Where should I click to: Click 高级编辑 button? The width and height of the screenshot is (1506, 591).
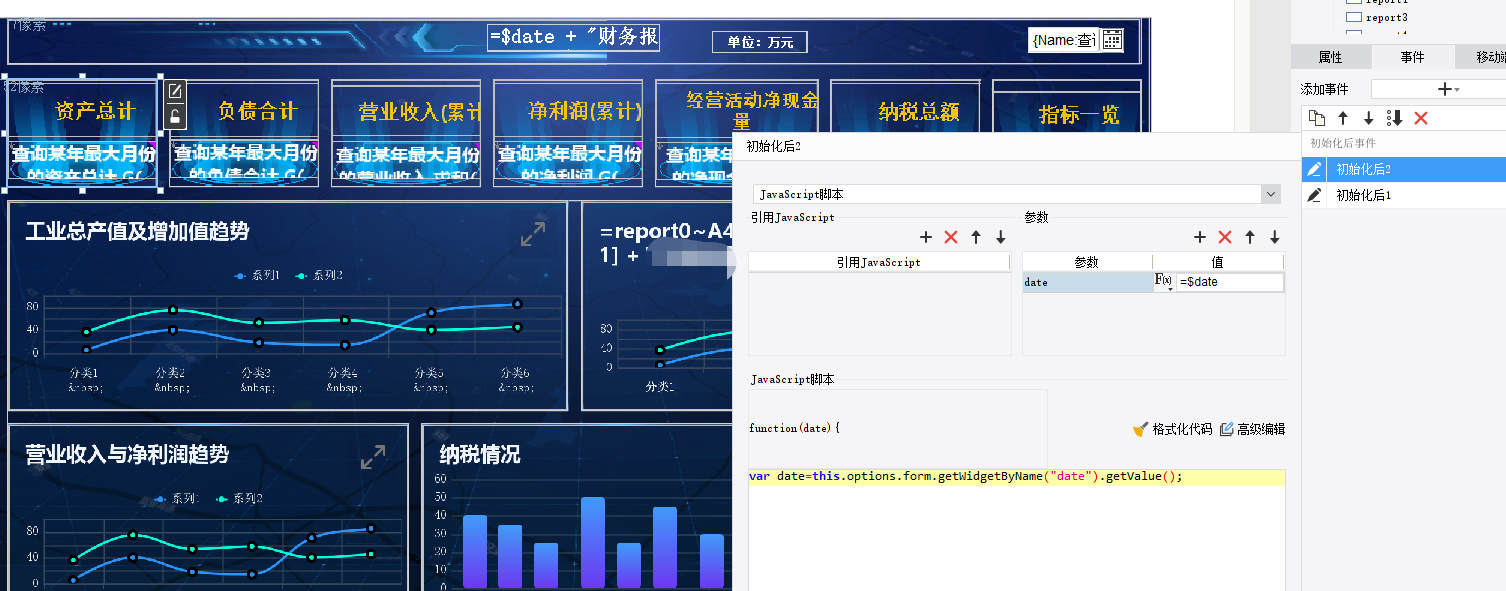[1252, 429]
